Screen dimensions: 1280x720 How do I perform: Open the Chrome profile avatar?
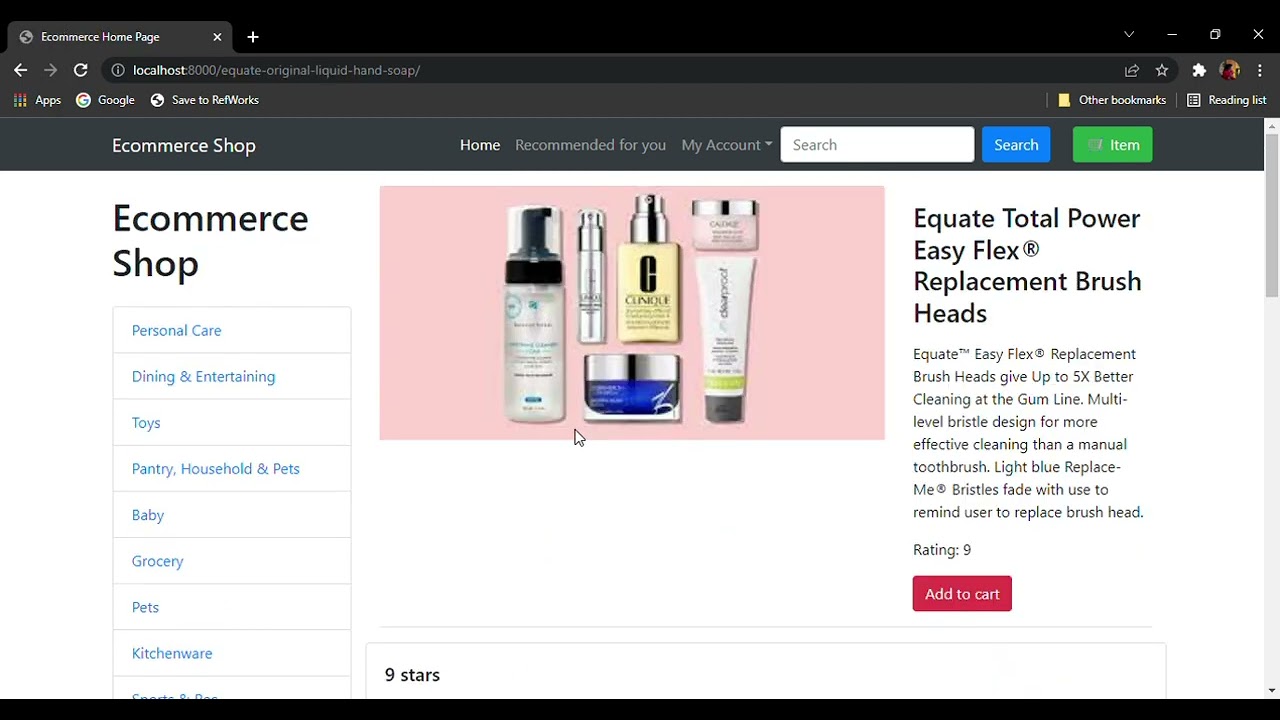(1230, 70)
